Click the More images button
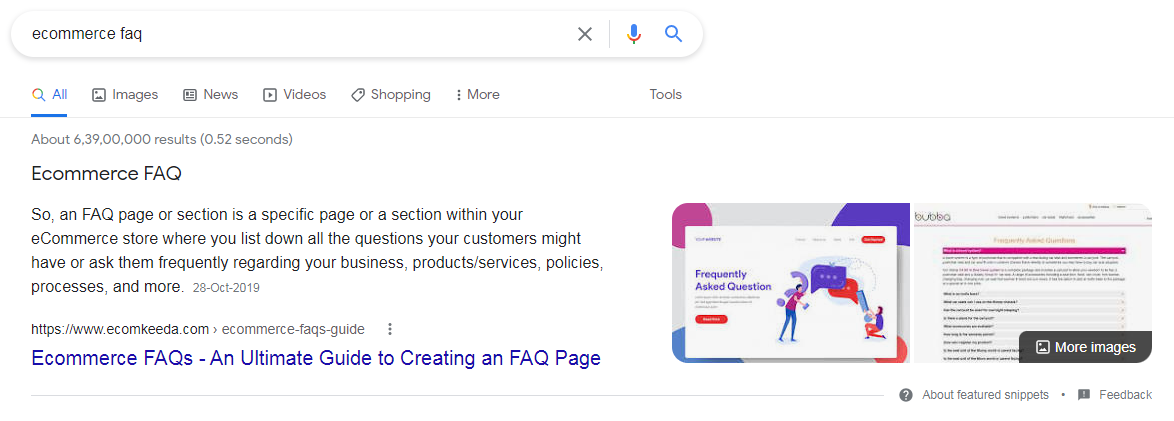The width and height of the screenshot is (1174, 421). pos(1085,347)
